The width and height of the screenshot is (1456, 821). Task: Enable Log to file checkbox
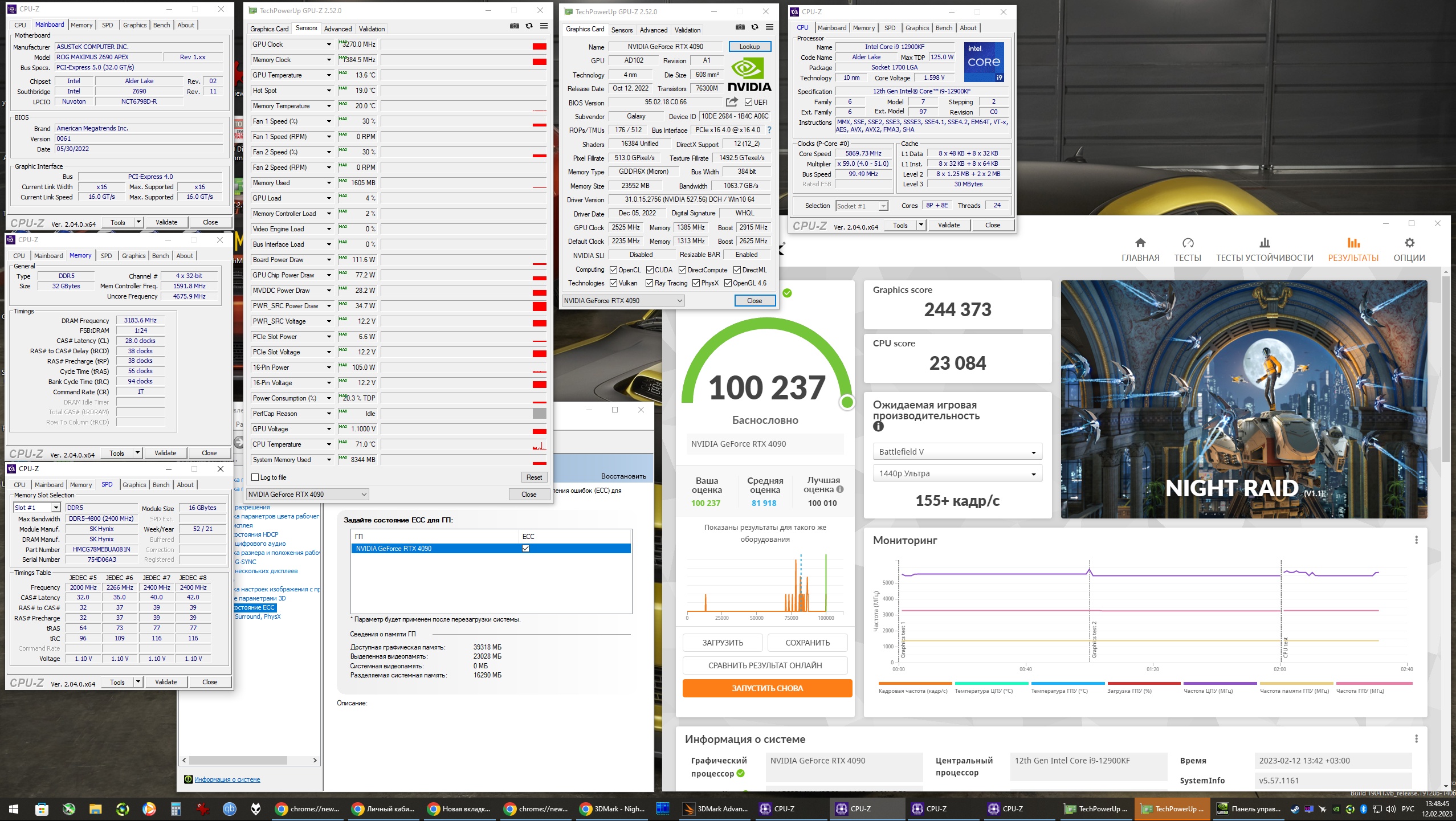click(x=255, y=477)
